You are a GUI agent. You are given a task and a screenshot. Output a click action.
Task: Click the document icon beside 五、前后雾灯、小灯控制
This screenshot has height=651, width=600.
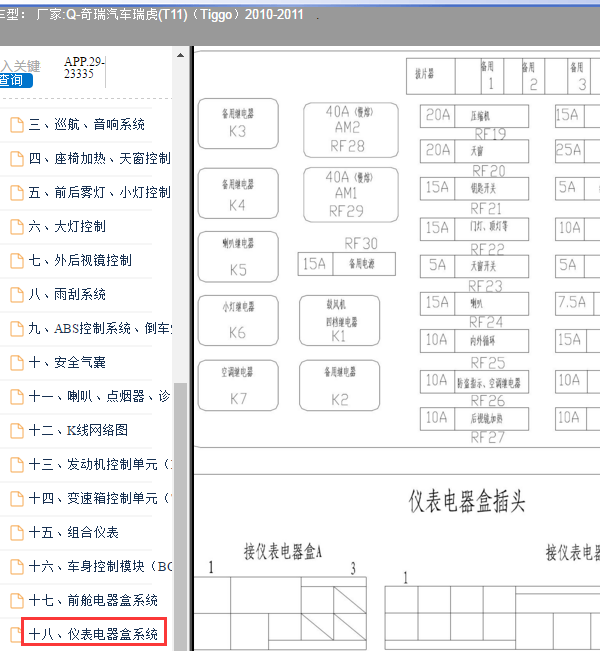point(17,193)
